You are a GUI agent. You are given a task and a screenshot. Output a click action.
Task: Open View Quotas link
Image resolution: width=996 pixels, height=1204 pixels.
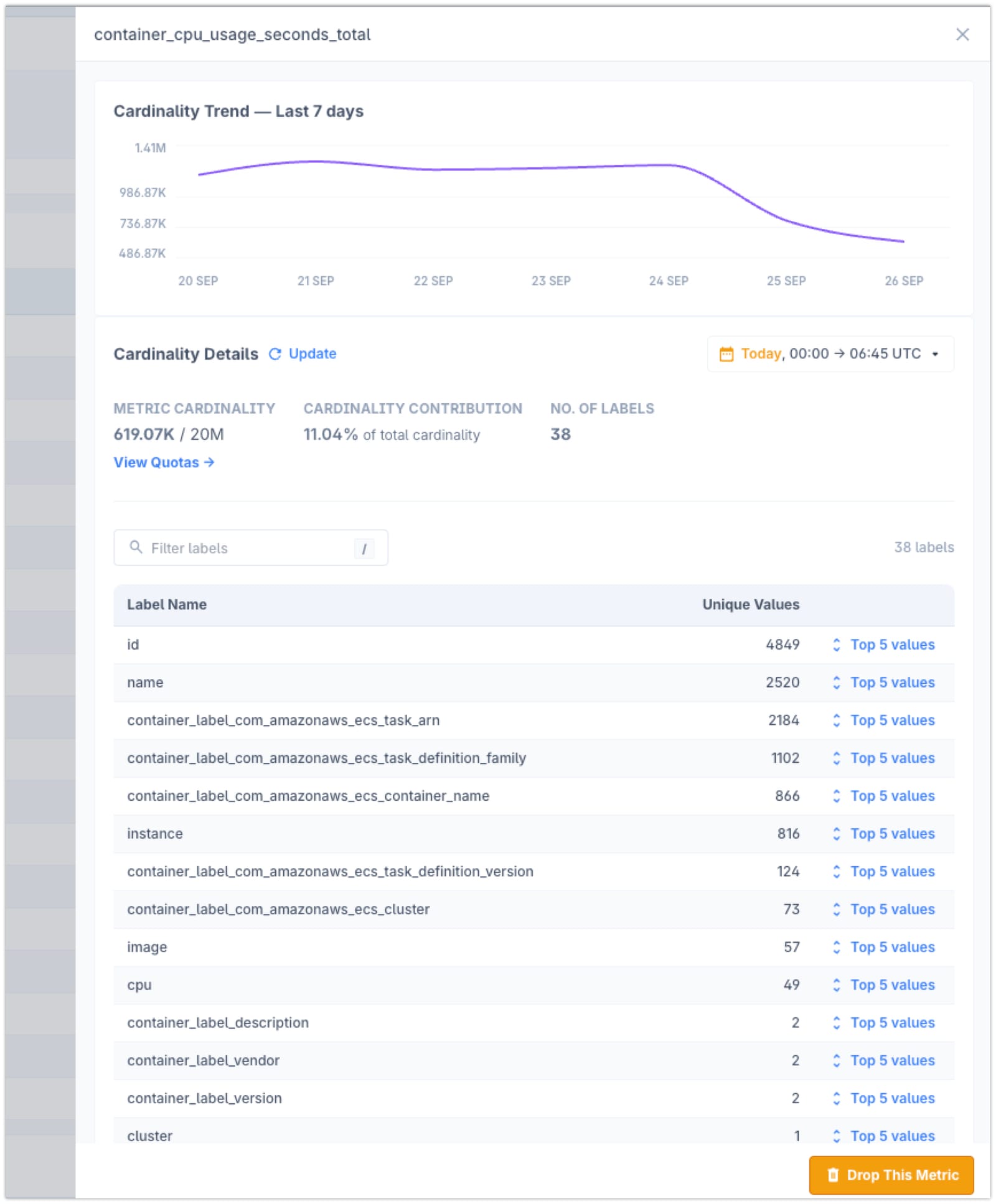pos(164,462)
